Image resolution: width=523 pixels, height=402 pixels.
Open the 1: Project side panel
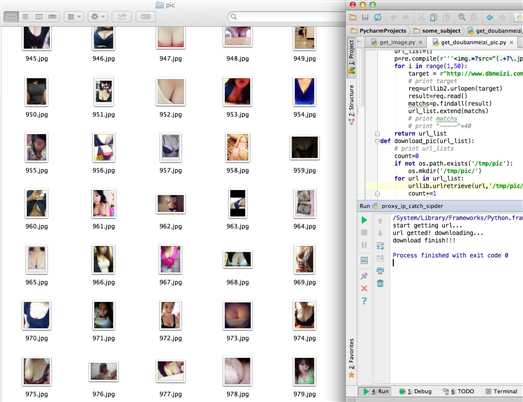[x=351, y=57]
